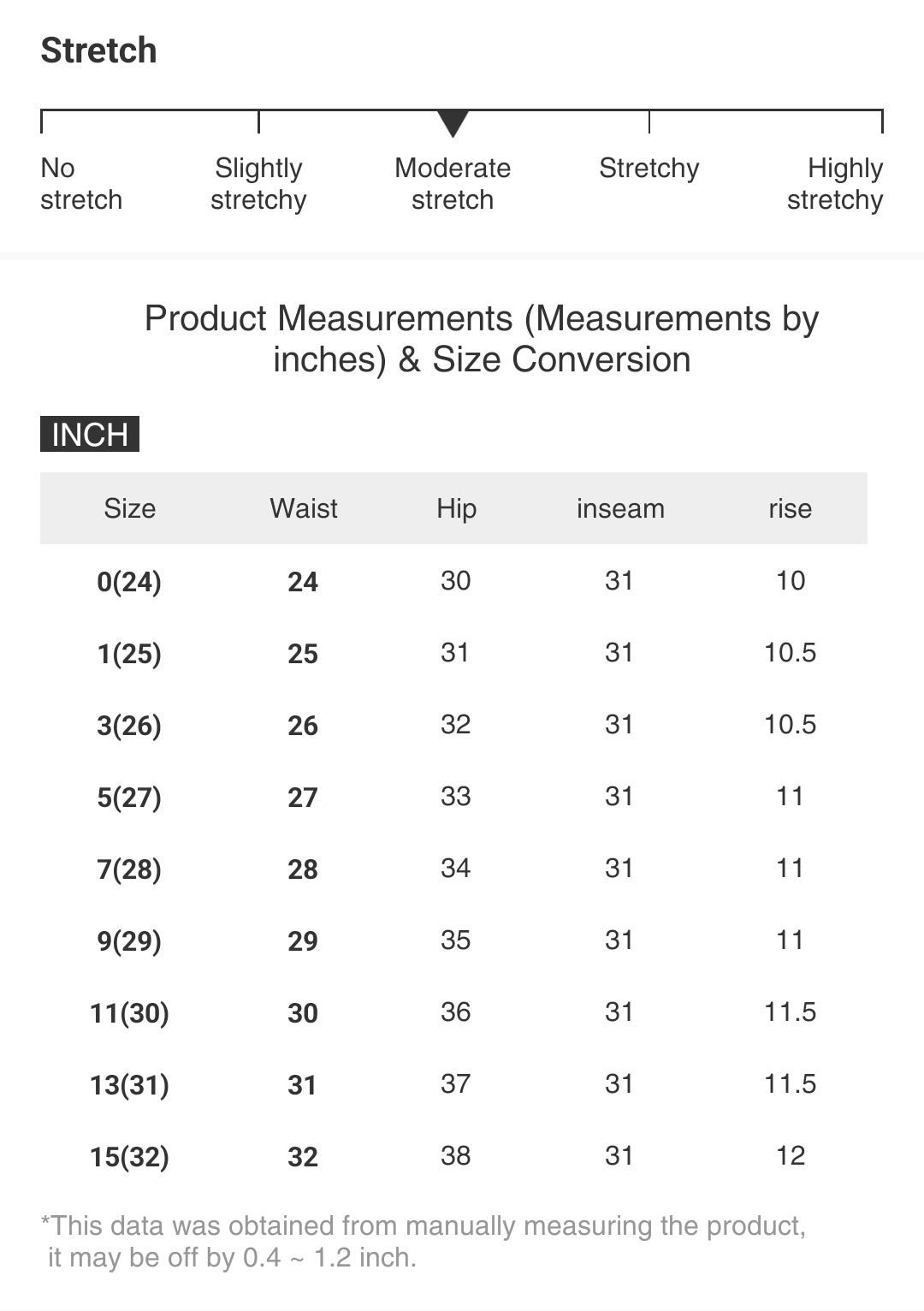924x1311 pixels.
Task: Select the 11(30) size entry
Action: [129, 1013]
